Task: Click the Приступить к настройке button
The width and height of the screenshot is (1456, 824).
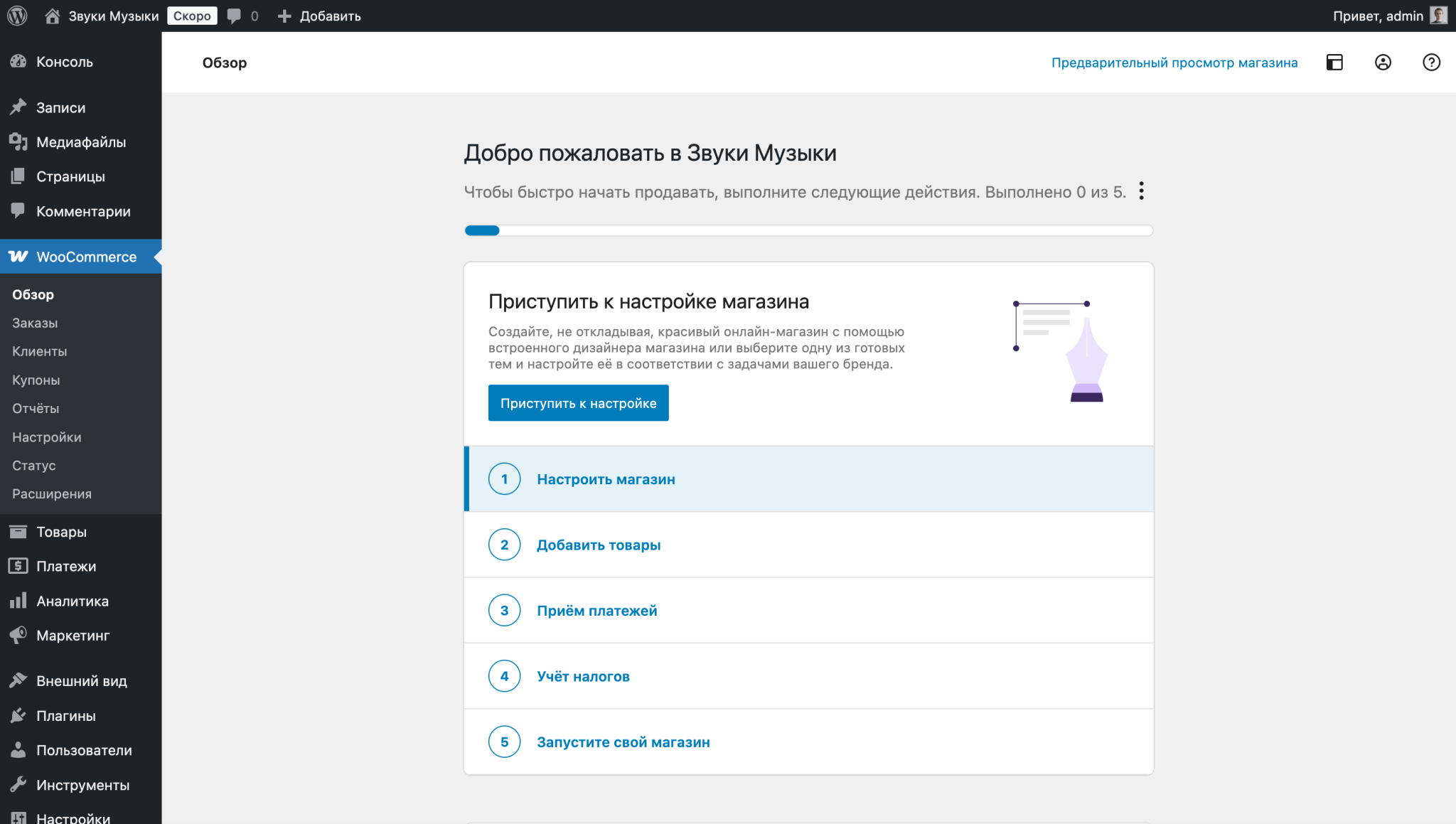Action: (578, 403)
